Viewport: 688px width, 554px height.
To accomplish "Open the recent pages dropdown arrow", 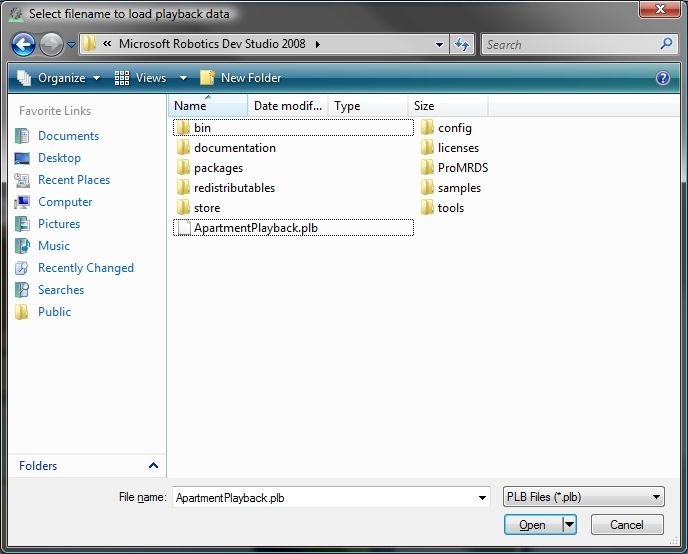I will coord(71,45).
